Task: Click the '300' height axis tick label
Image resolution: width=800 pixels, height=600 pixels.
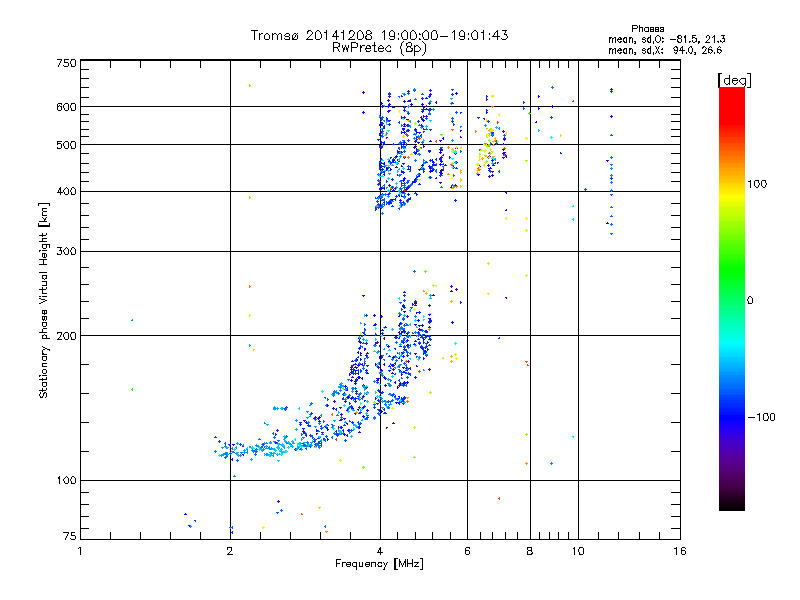Action: click(66, 252)
